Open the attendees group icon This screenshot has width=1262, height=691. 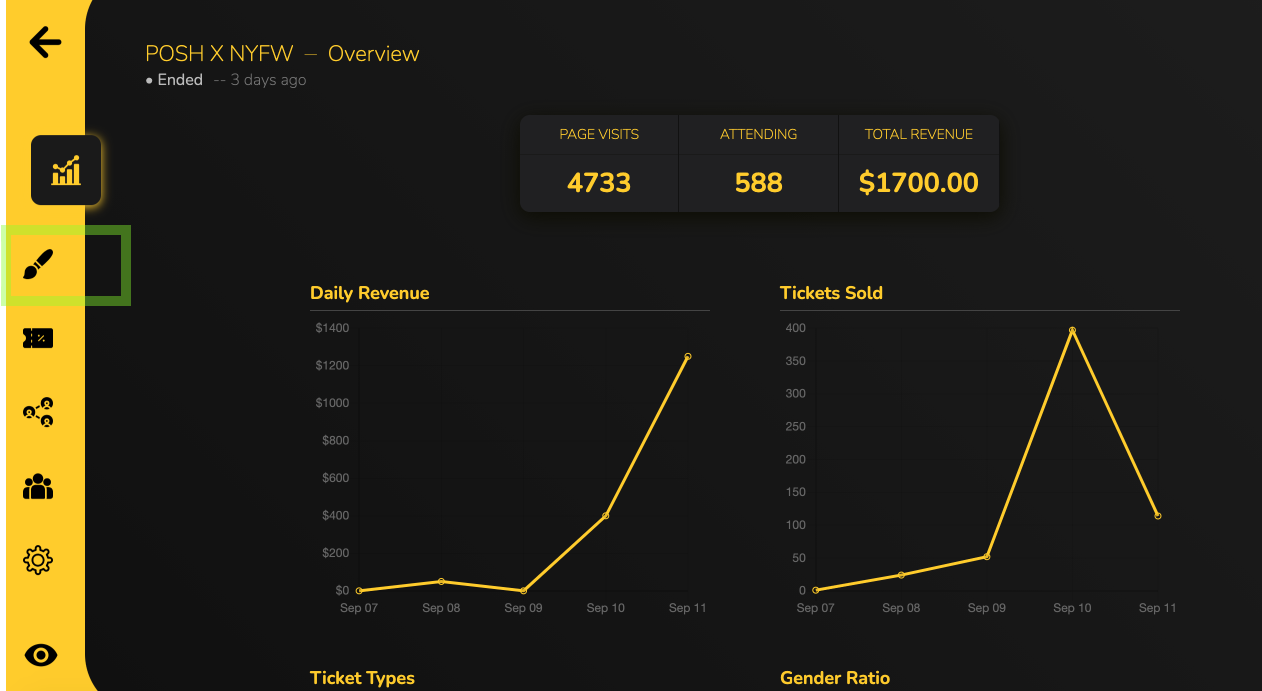(38, 487)
